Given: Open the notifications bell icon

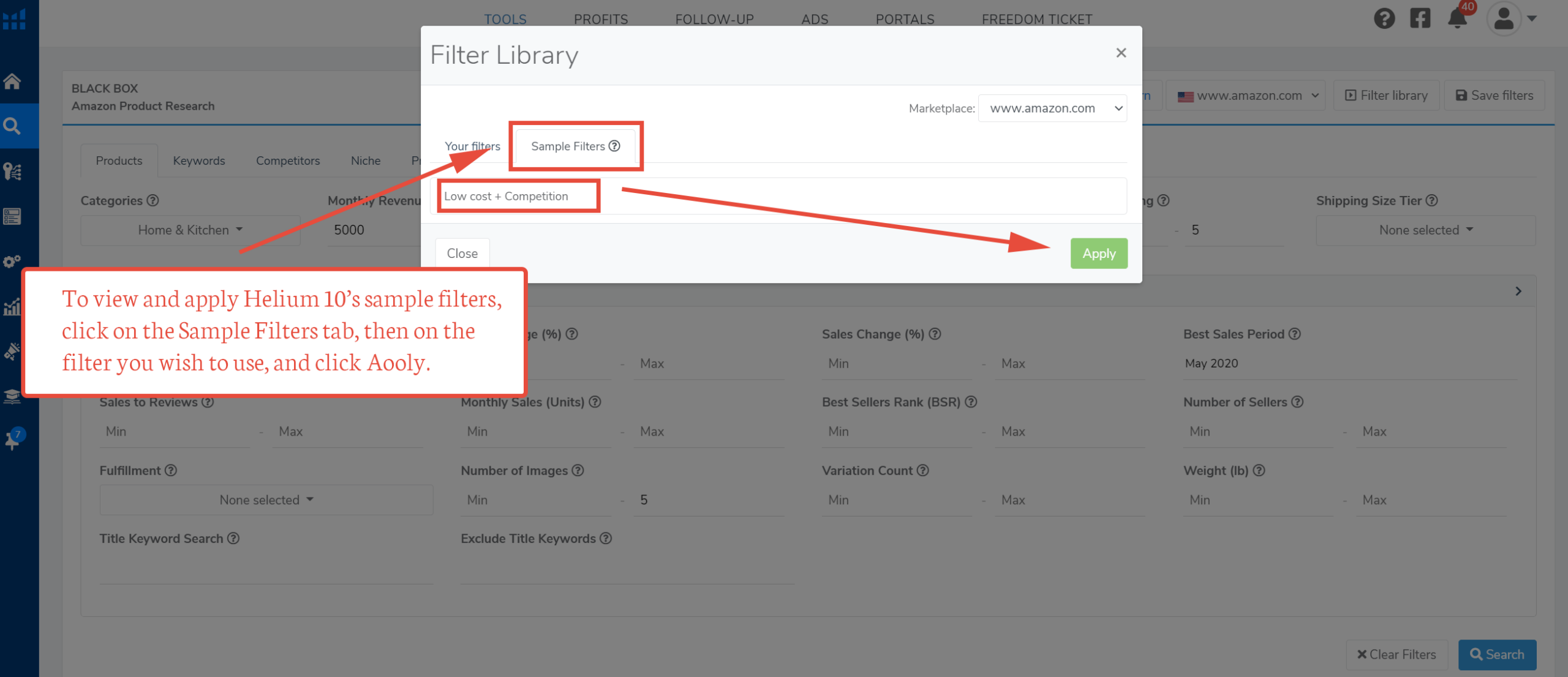Looking at the screenshot, I should point(1458,18).
